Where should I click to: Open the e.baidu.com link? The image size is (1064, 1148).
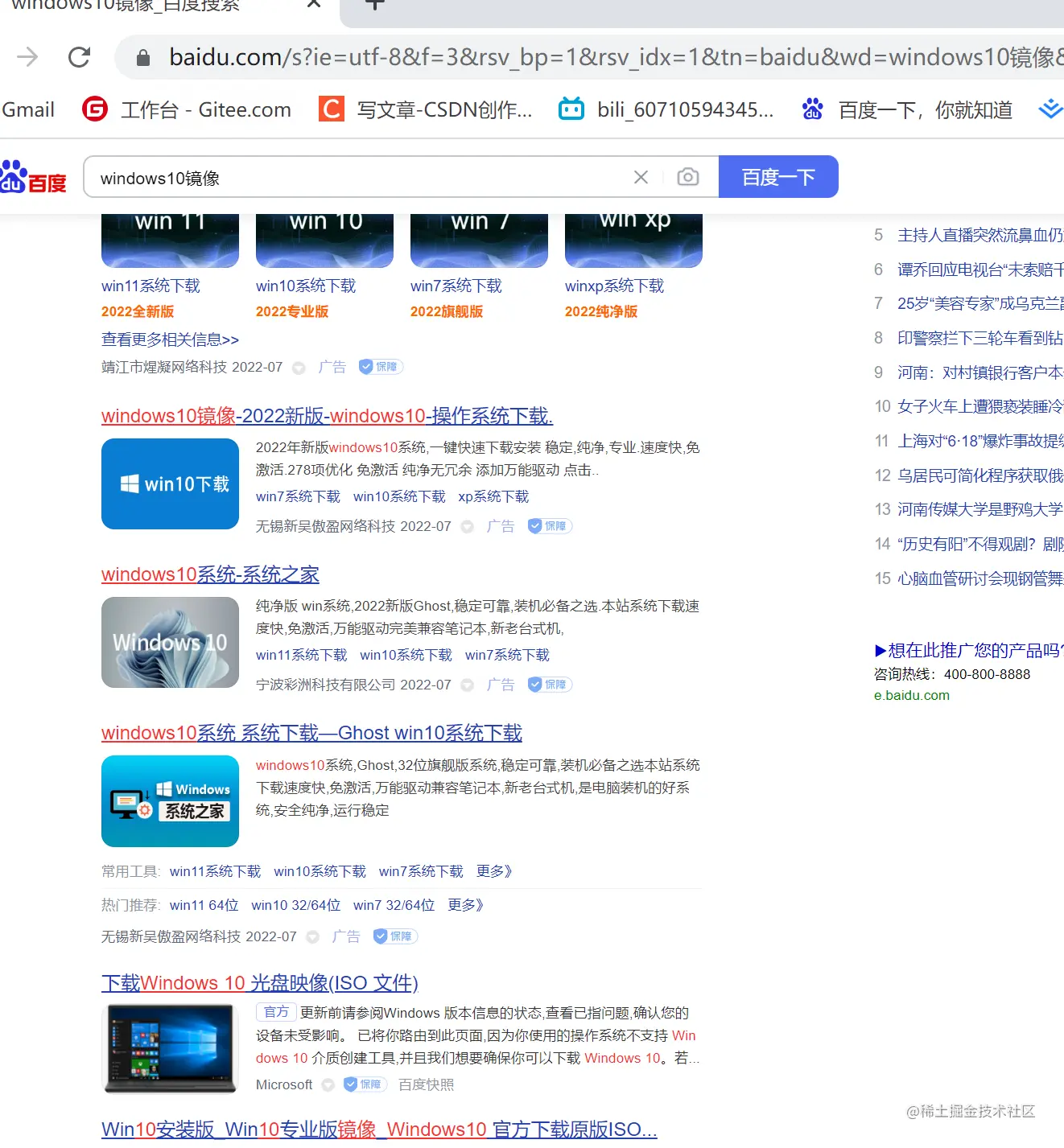click(x=912, y=695)
